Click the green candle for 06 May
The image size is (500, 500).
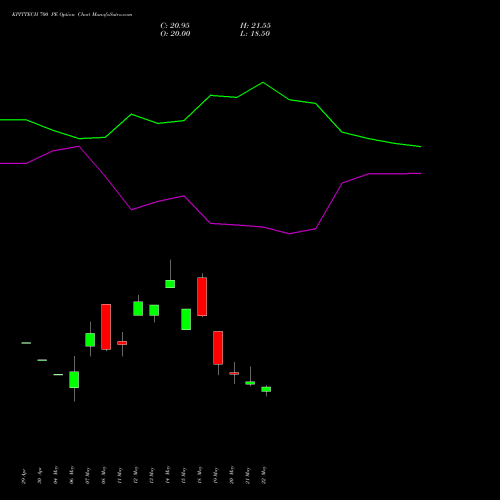pyautogui.click(x=74, y=379)
